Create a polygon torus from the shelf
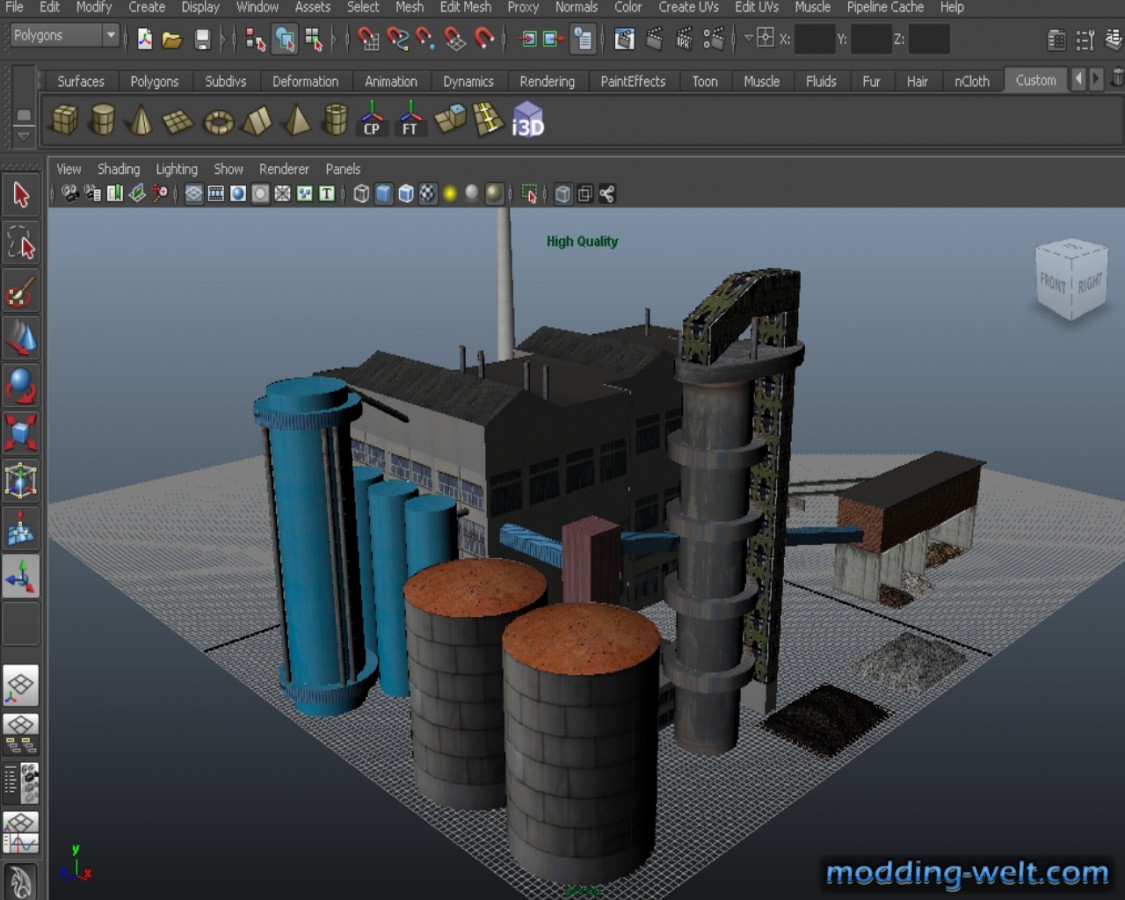This screenshot has height=900, width=1125. click(219, 121)
